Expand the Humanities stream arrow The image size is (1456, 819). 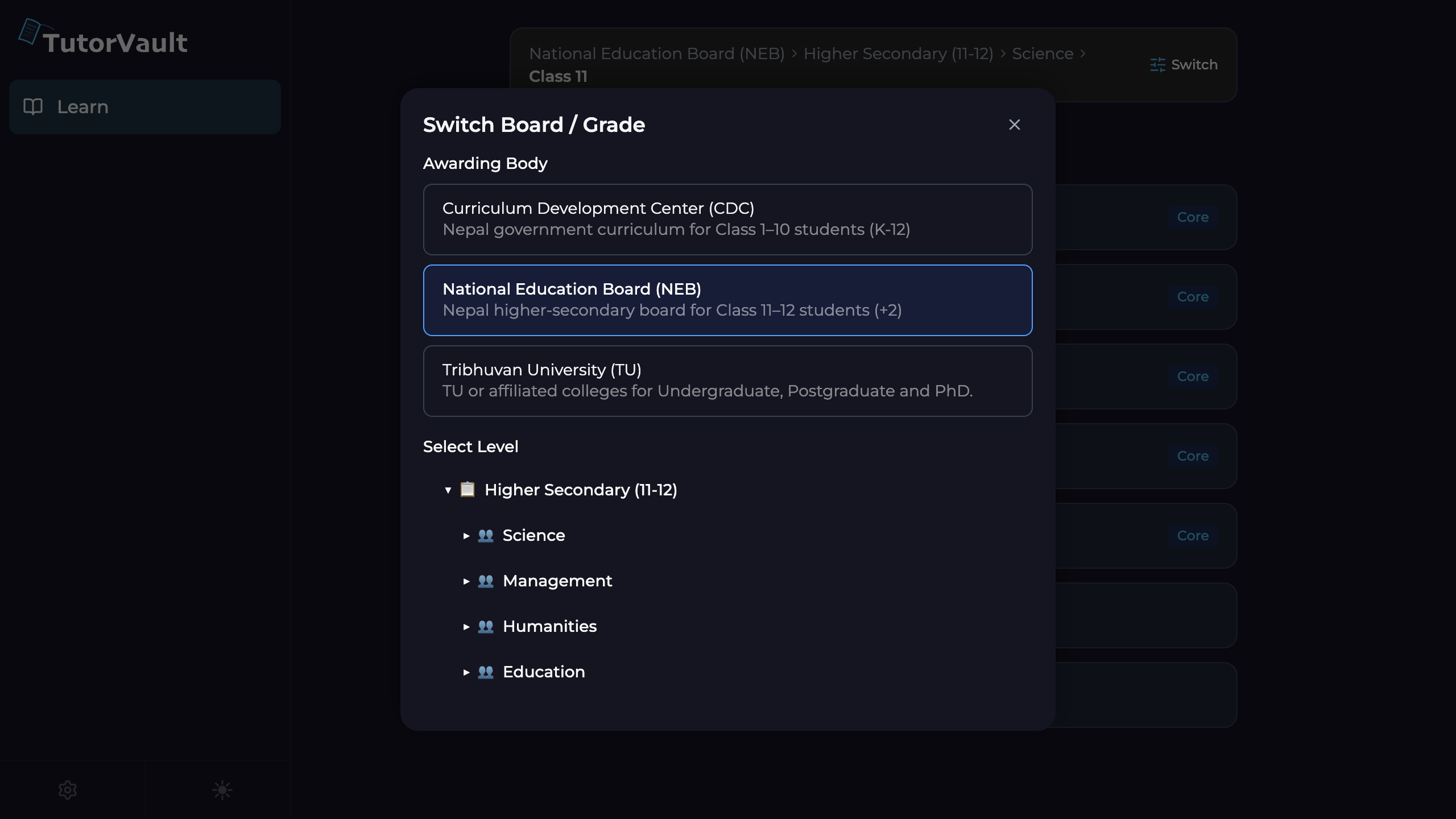pyautogui.click(x=466, y=626)
